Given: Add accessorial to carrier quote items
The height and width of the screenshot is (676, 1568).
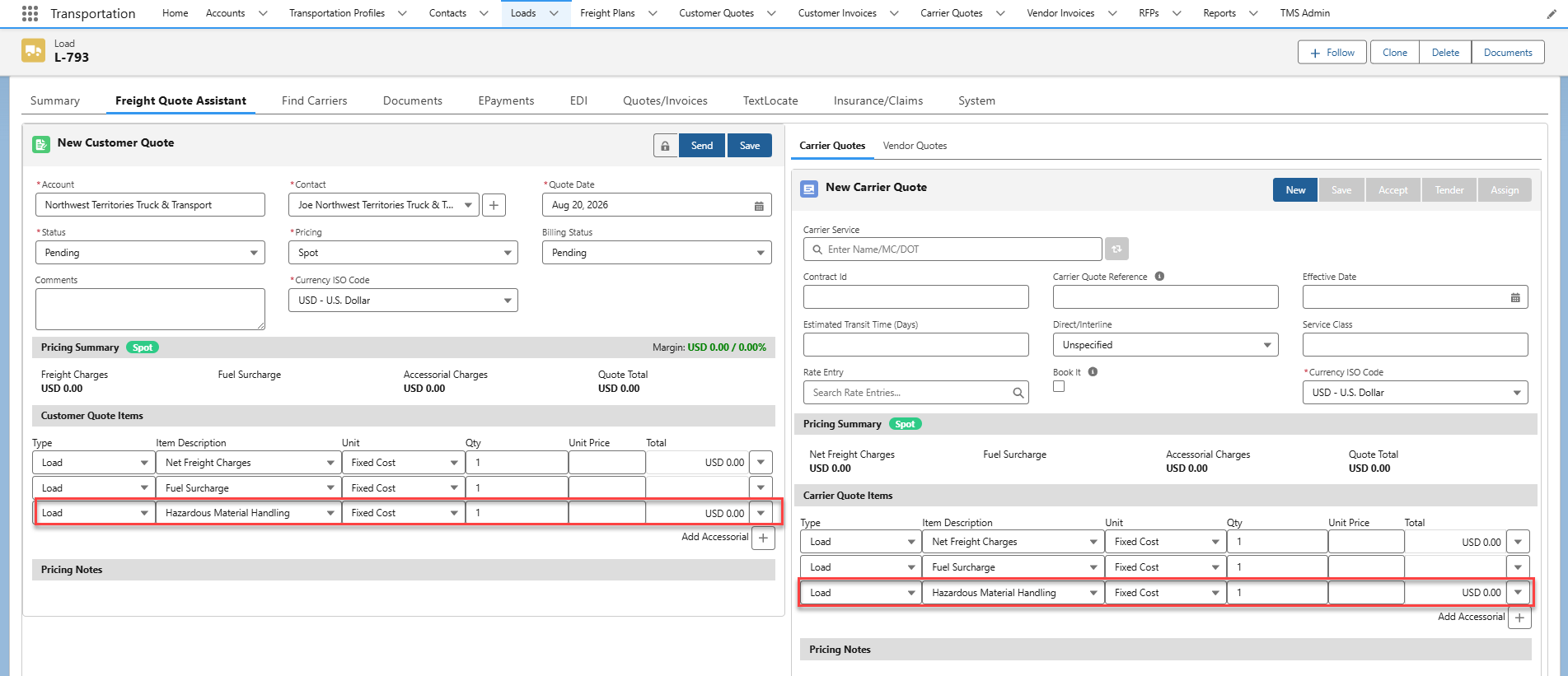Looking at the screenshot, I should (x=1519, y=618).
